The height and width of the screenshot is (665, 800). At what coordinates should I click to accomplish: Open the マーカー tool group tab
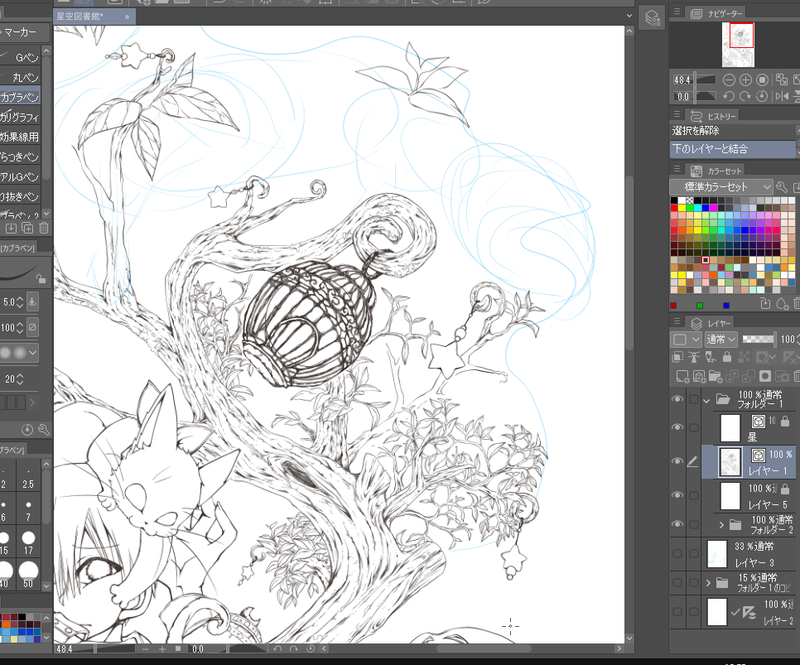25,33
